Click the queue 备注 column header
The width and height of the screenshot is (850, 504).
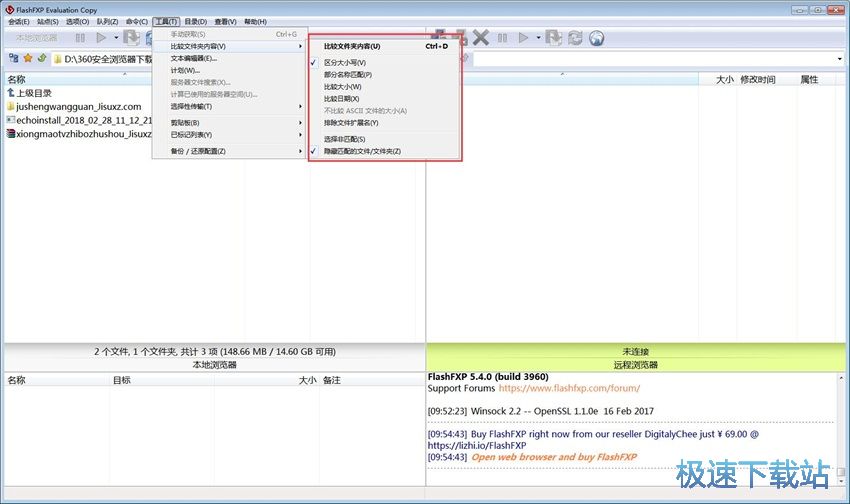(x=332, y=380)
